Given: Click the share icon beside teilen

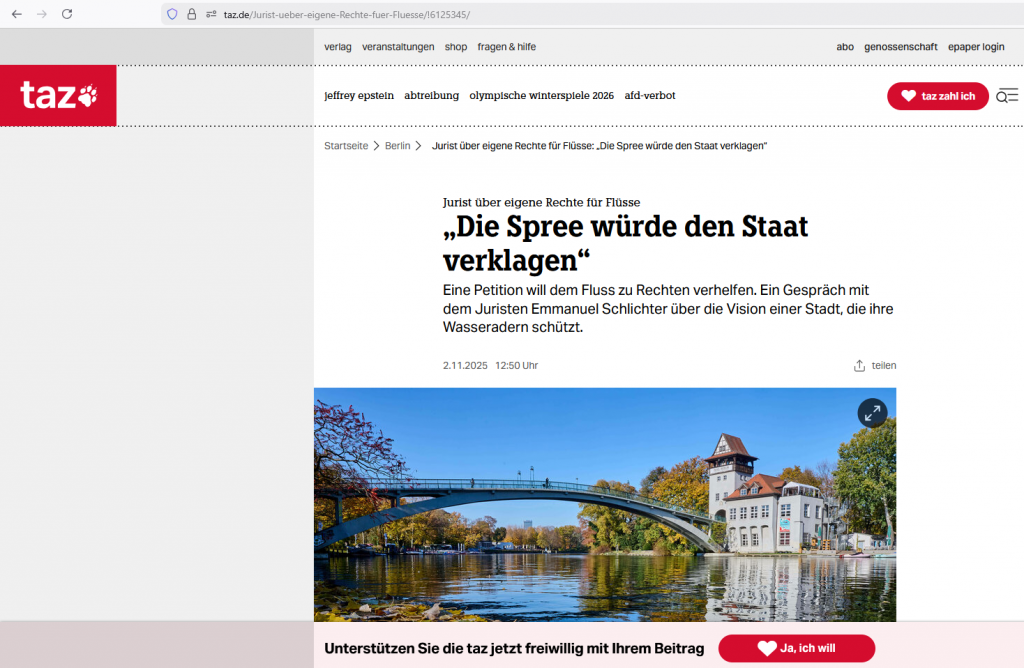Looking at the screenshot, I should coord(859,366).
